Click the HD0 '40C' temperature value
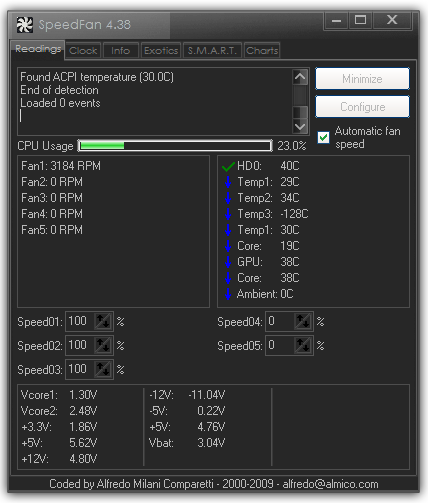Viewport: 428px width, 503px height. click(x=290, y=166)
